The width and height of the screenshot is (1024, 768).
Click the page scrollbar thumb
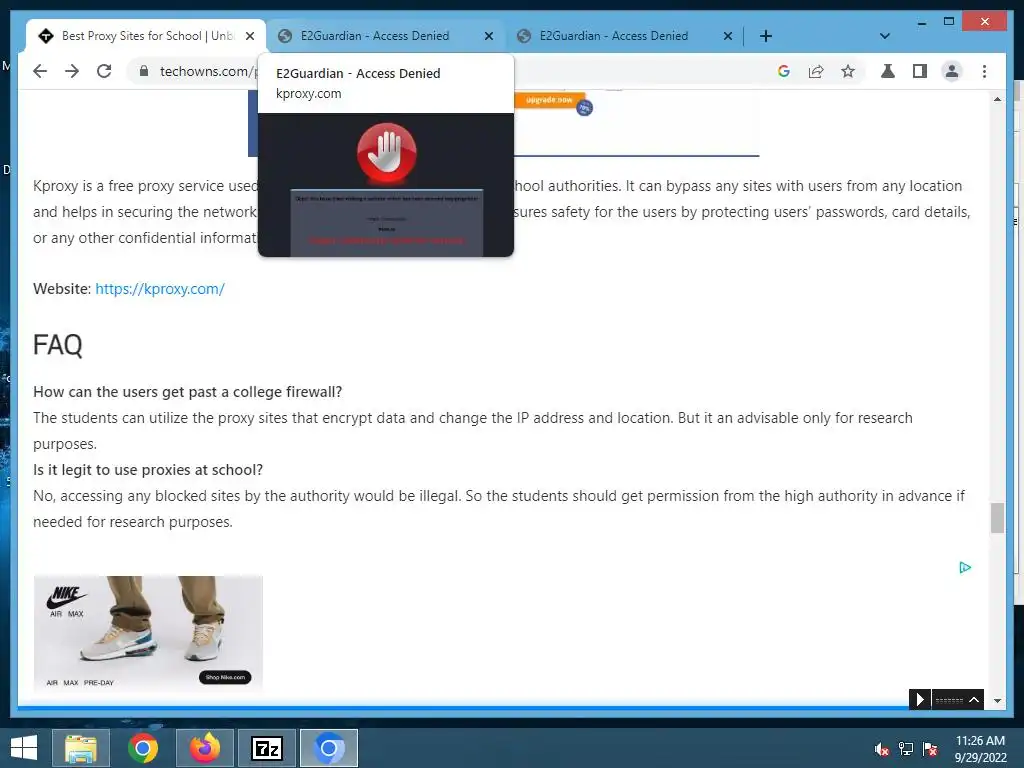[x=997, y=518]
